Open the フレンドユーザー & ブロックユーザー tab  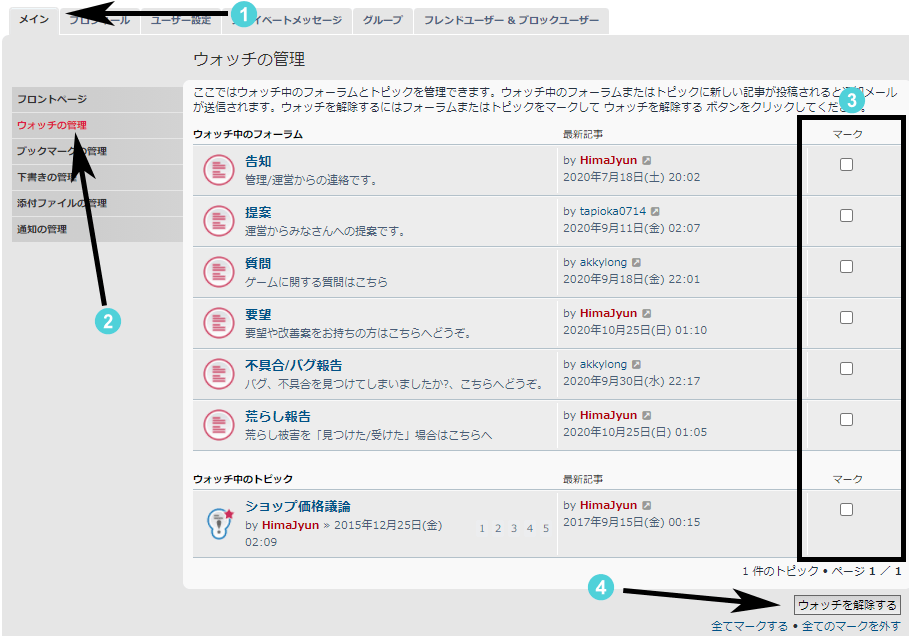pos(510,20)
